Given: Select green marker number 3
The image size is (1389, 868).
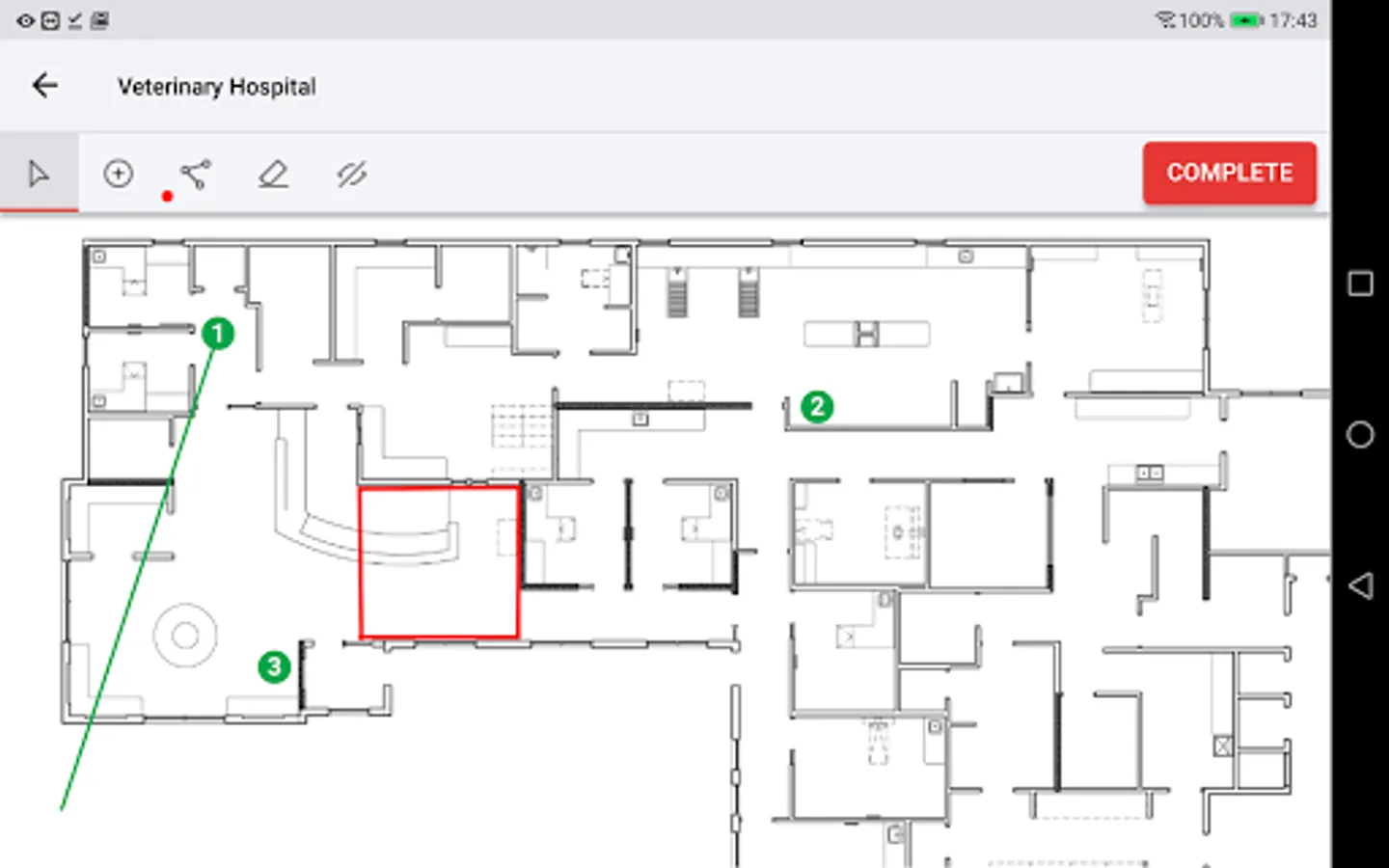Looking at the screenshot, I should click(x=274, y=666).
